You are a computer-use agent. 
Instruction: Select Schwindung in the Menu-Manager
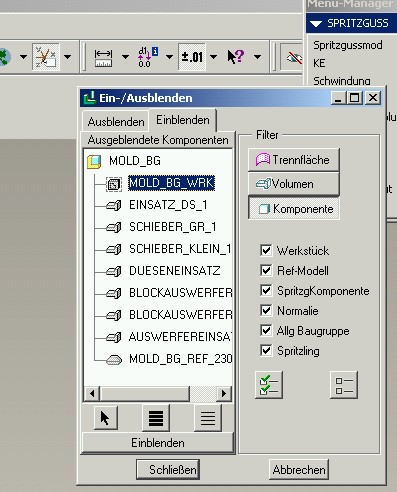(342, 81)
